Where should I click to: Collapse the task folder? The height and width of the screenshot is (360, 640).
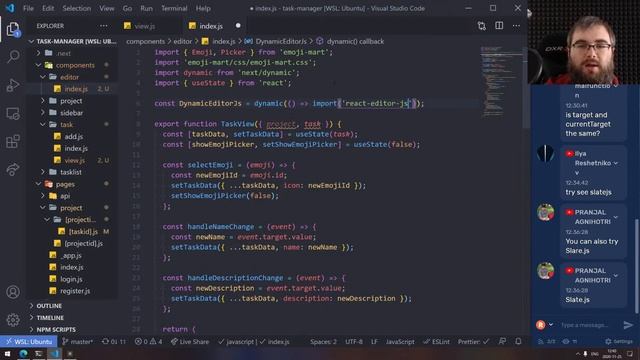coord(67,124)
